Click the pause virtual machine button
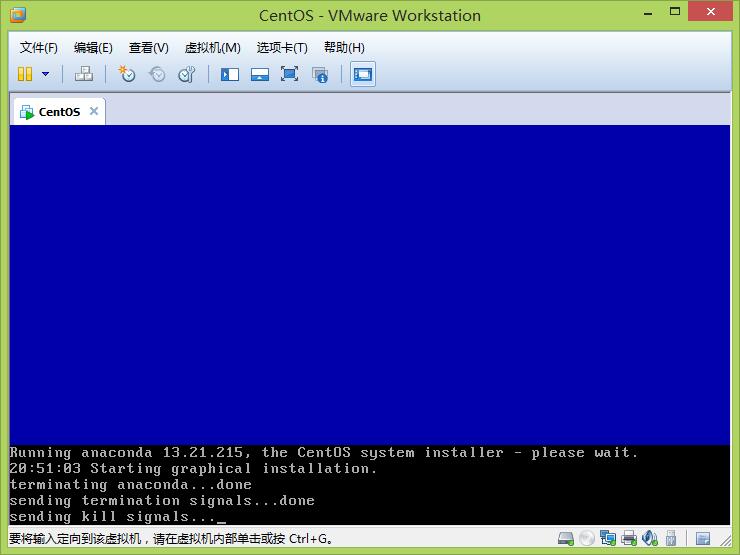 click(25, 74)
